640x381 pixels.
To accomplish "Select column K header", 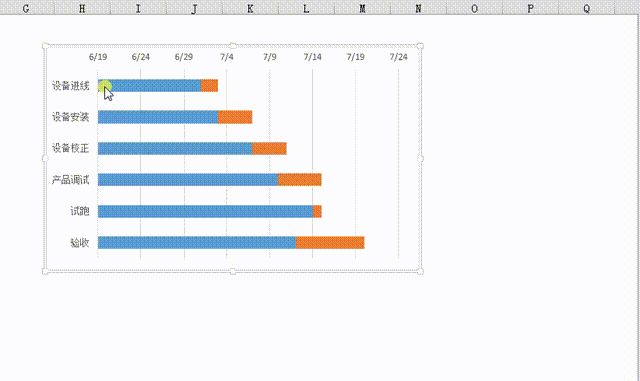I will click(250, 8).
